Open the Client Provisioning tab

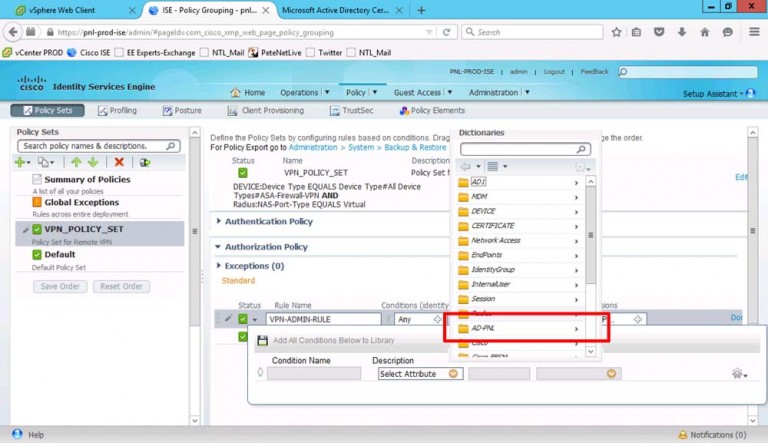click(x=266, y=110)
